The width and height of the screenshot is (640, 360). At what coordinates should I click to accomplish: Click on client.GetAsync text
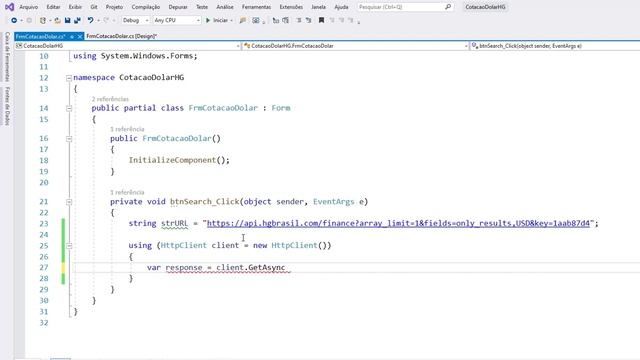[251, 268]
